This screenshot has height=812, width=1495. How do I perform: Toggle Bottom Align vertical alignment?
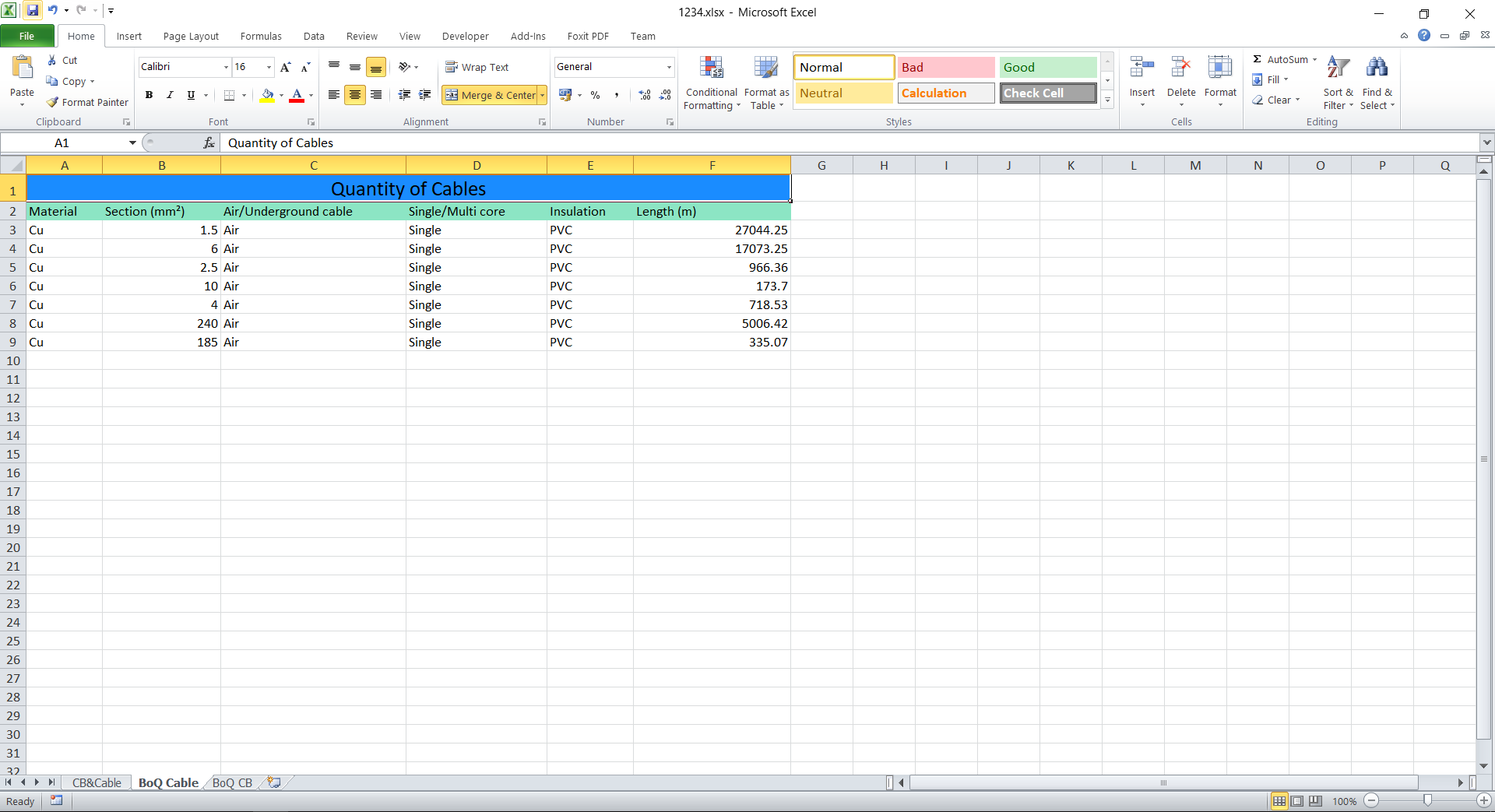click(x=376, y=67)
